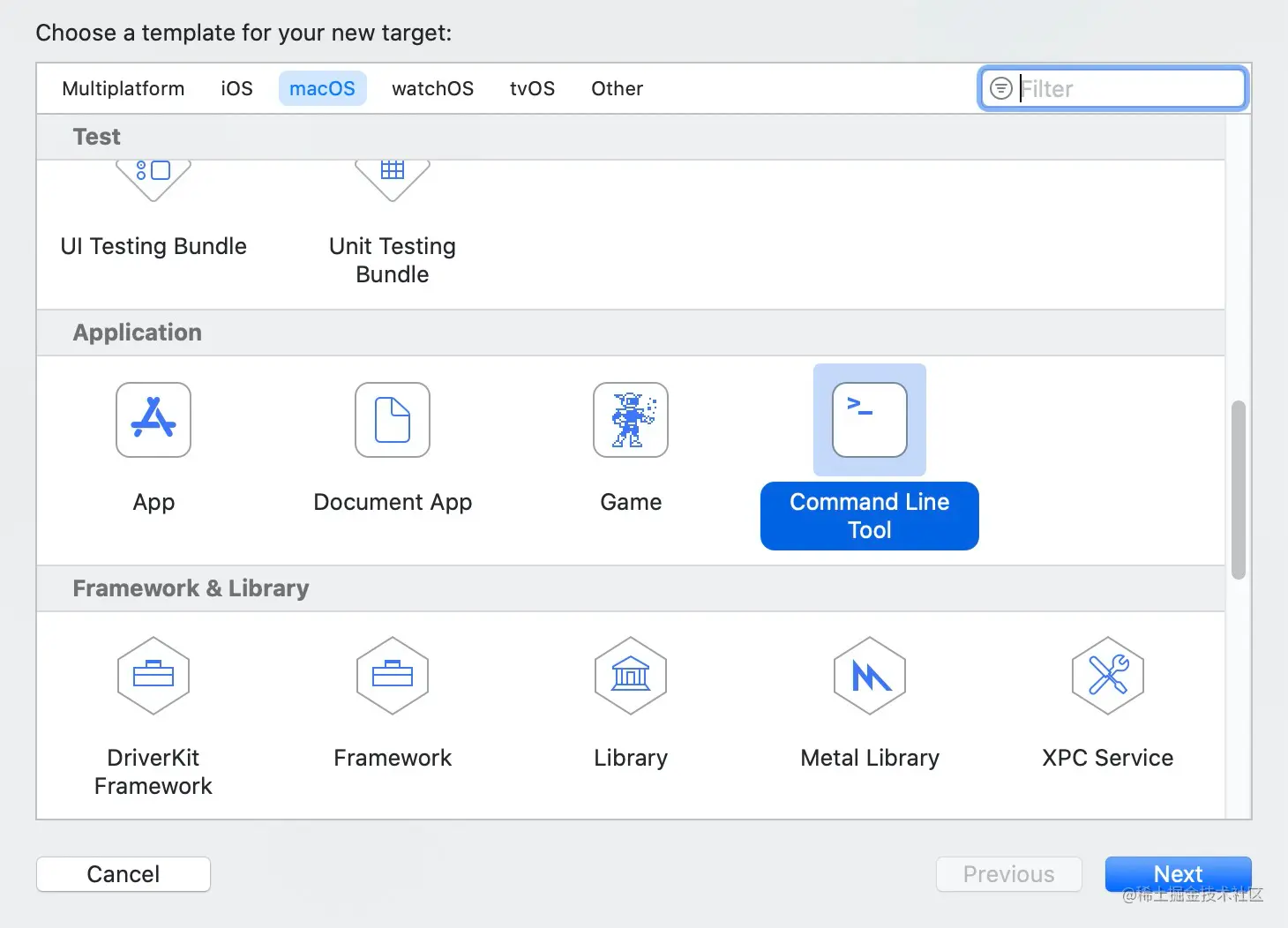Select the macOS platform tab
Viewport: 1288px width, 928px height.
tap(322, 88)
